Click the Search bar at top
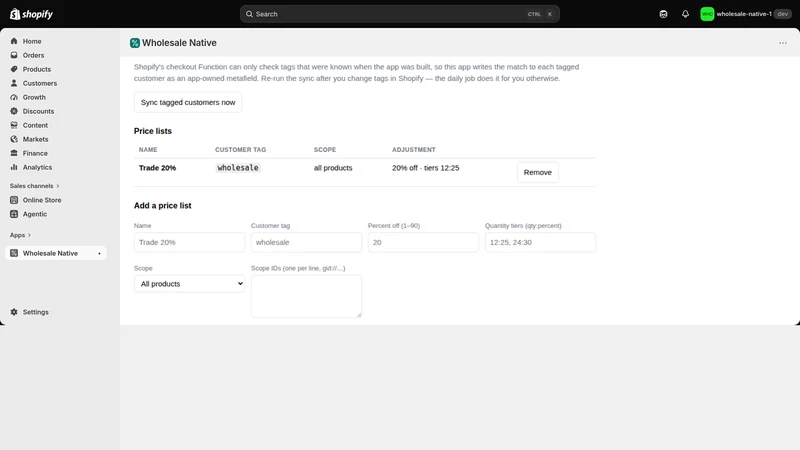The image size is (800, 450). [x=399, y=14]
